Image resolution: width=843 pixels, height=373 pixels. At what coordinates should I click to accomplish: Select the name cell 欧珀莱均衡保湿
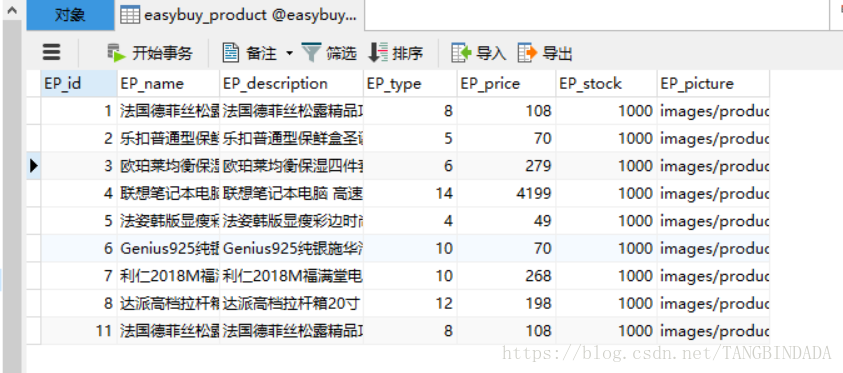(168, 166)
